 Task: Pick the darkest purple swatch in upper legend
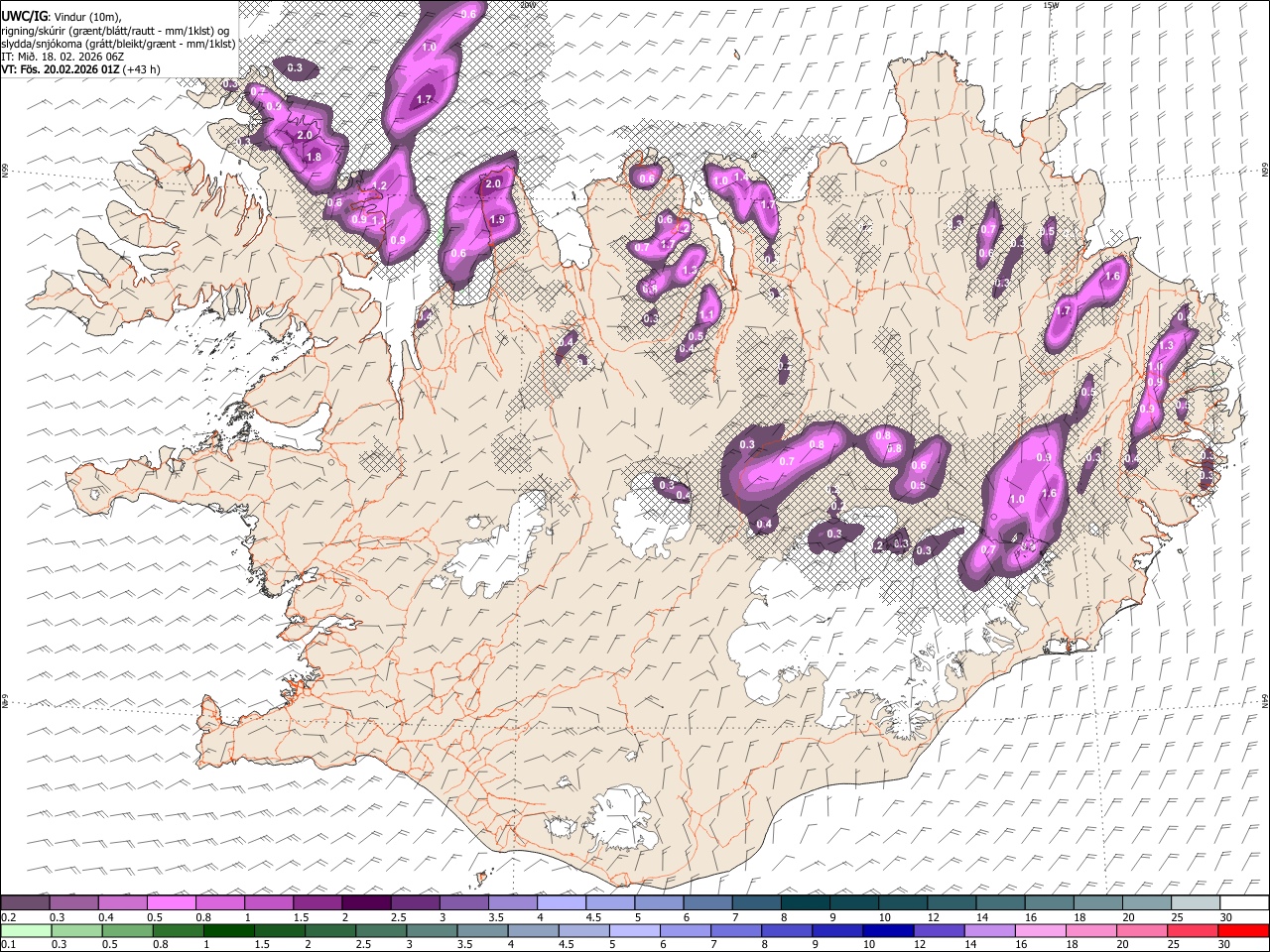365,903
